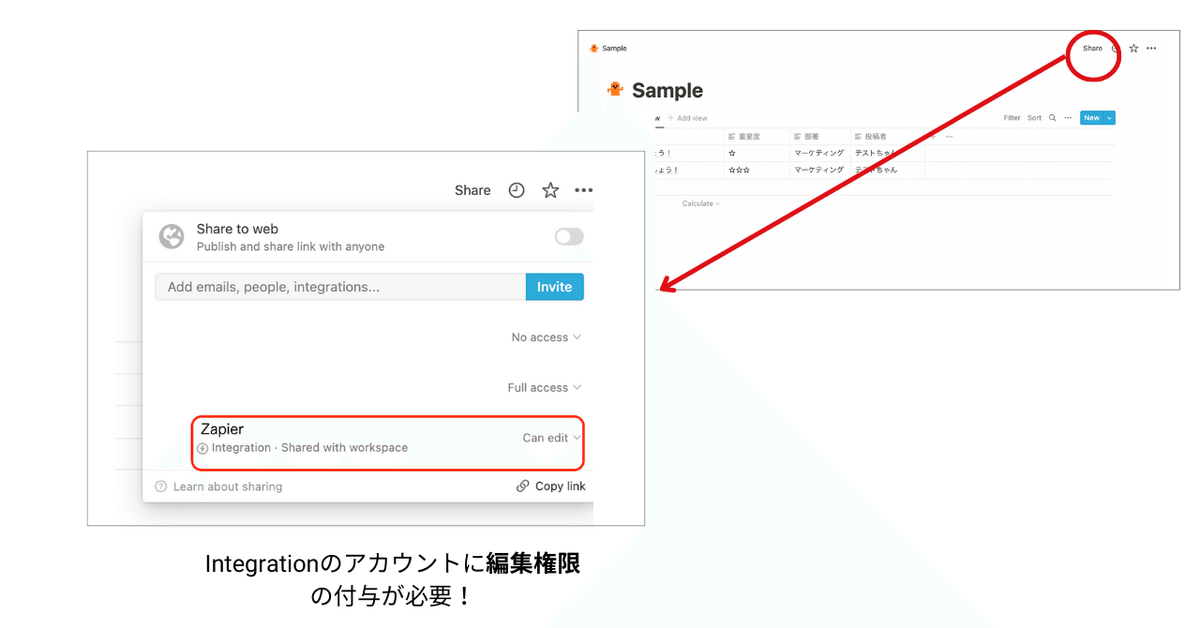Viewport: 1200px width, 628px height.
Task: Click 'Publish and share link with anyone' text
Action: (x=290, y=246)
